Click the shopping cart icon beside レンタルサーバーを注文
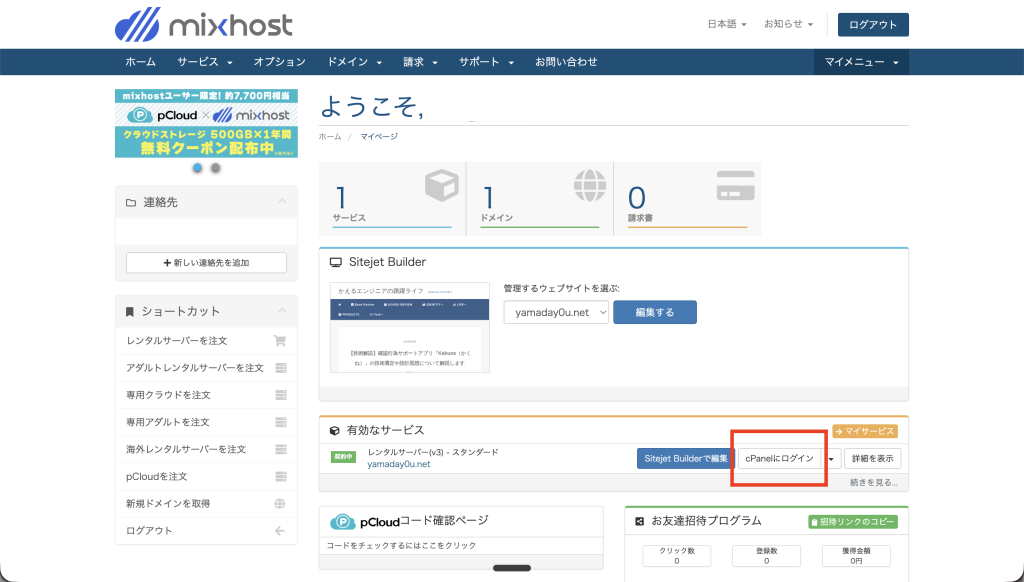1024x582 pixels. (280, 341)
